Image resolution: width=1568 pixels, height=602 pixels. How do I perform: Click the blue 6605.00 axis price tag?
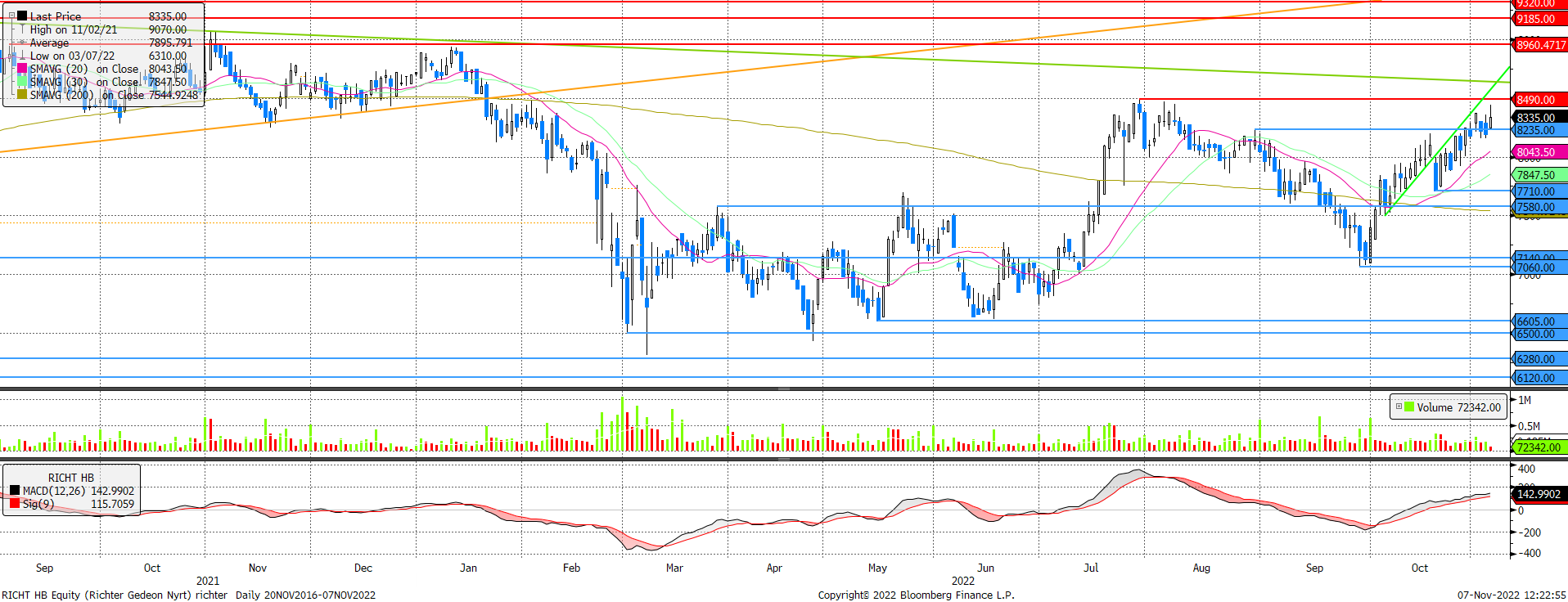coord(1538,321)
